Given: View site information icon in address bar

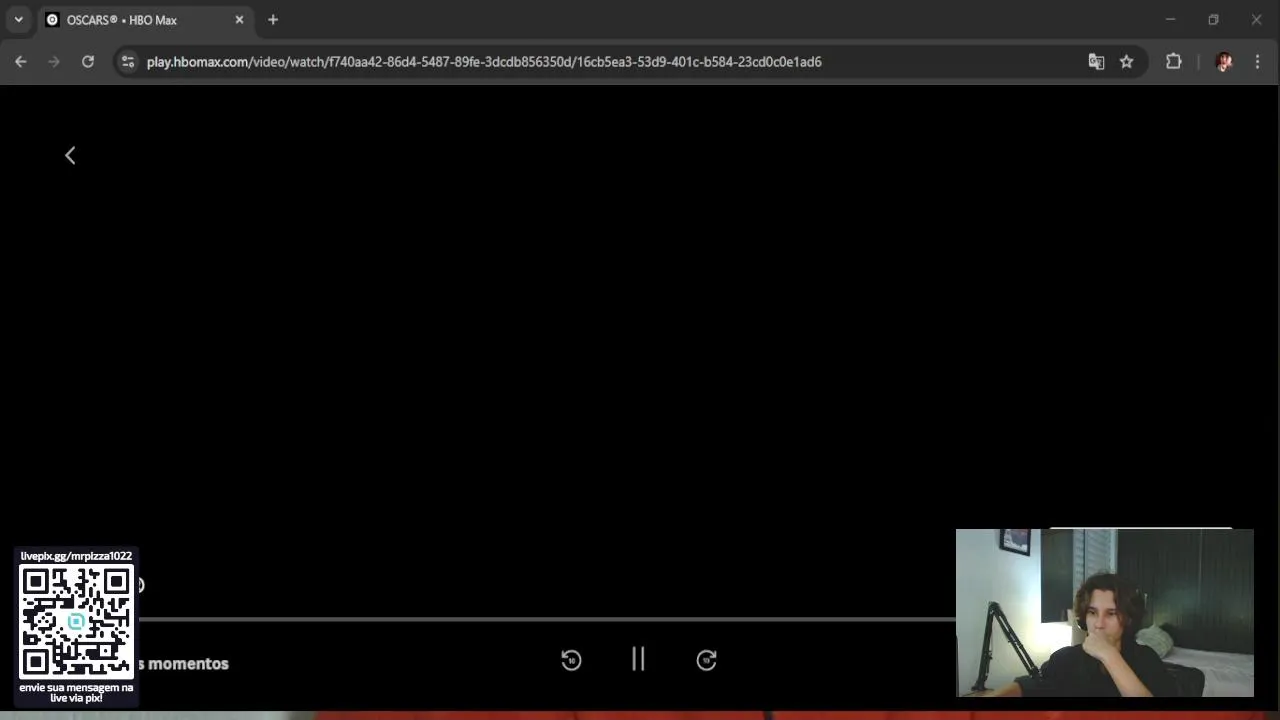Looking at the screenshot, I should coord(127,62).
